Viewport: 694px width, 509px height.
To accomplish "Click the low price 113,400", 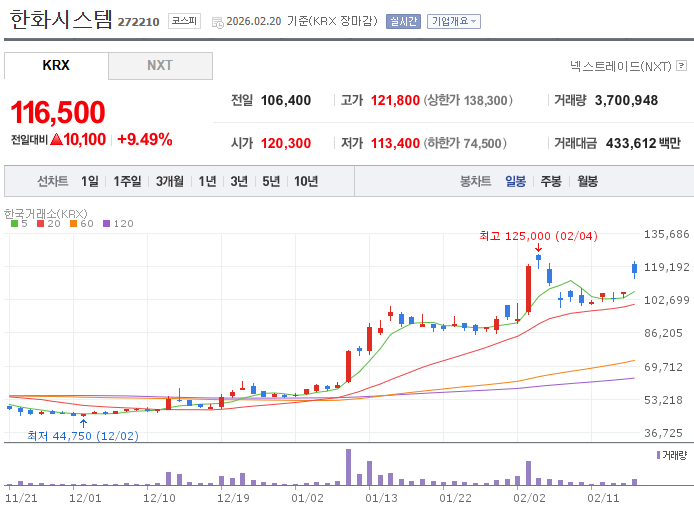I will [395, 143].
